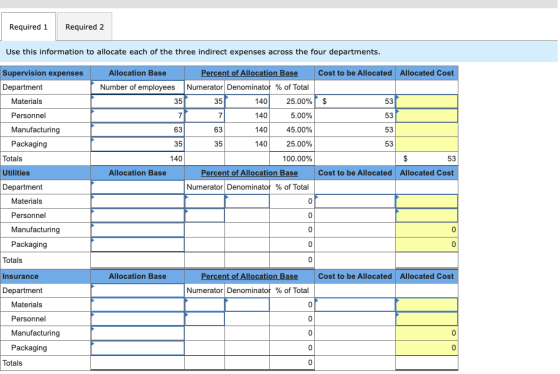This screenshot has width=560, height=374.
Task: Click Insurance Packaging allocation base field
Action: (x=138, y=348)
